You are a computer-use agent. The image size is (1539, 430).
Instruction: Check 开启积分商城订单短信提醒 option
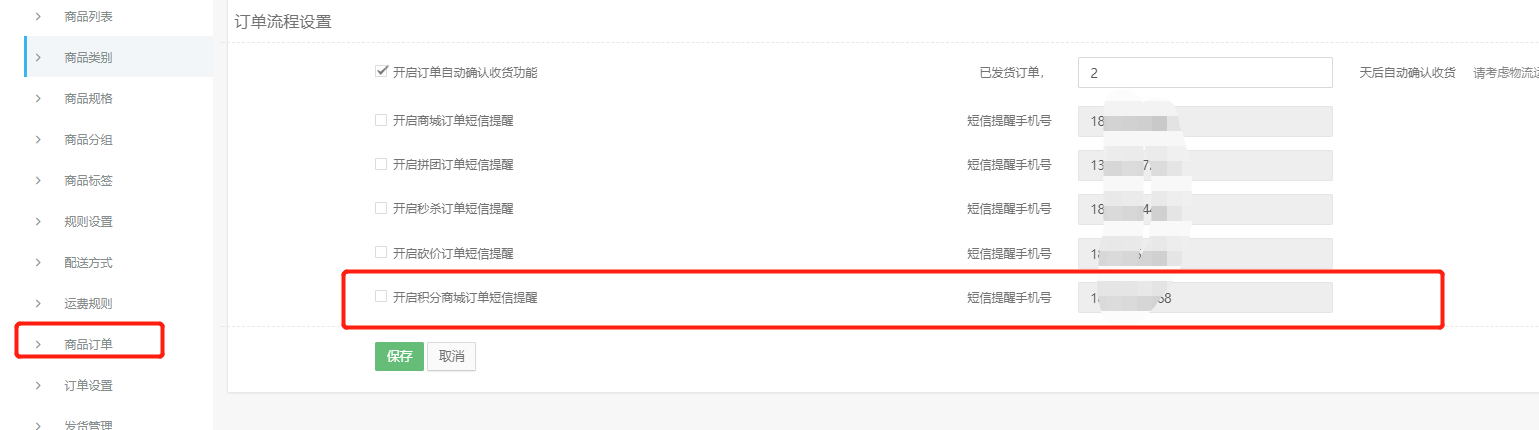[381, 296]
